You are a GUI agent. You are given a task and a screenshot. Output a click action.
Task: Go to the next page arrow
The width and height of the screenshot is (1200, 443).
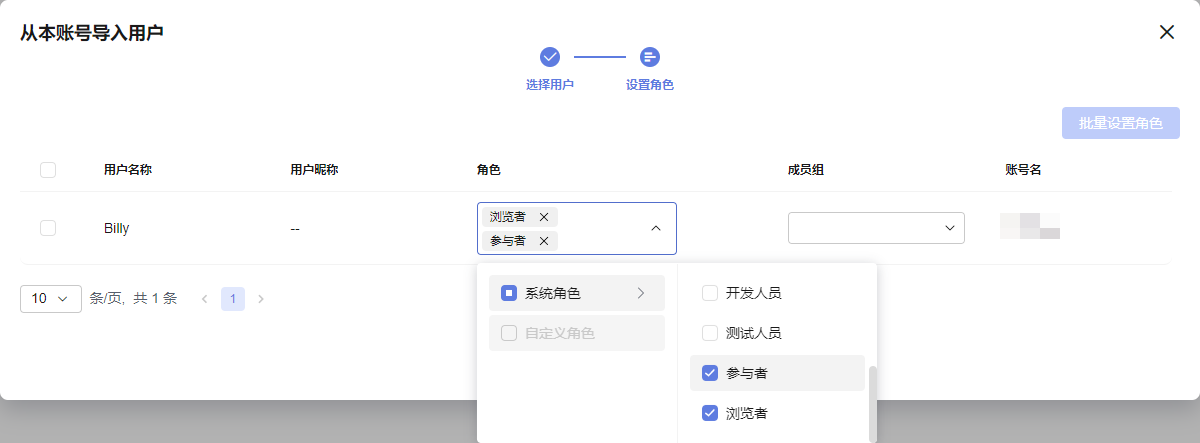pyautogui.click(x=261, y=299)
